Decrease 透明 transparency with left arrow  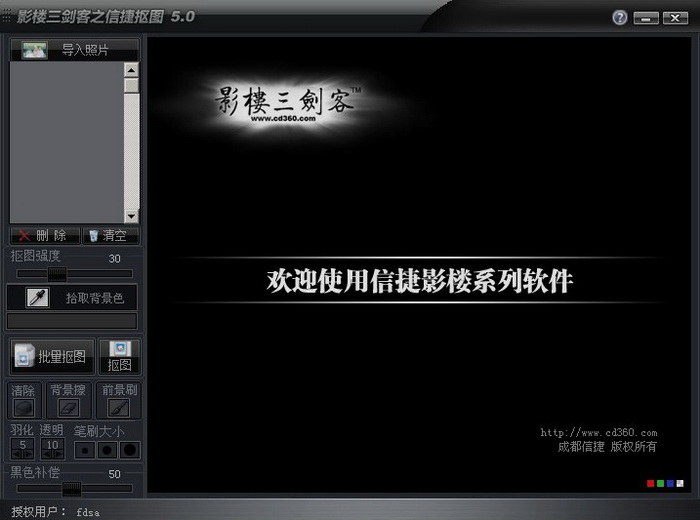point(47,454)
